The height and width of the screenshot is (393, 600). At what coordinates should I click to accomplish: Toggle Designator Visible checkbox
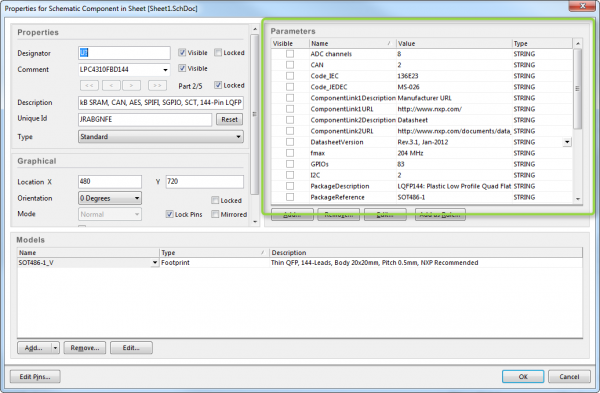coord(182,52)
